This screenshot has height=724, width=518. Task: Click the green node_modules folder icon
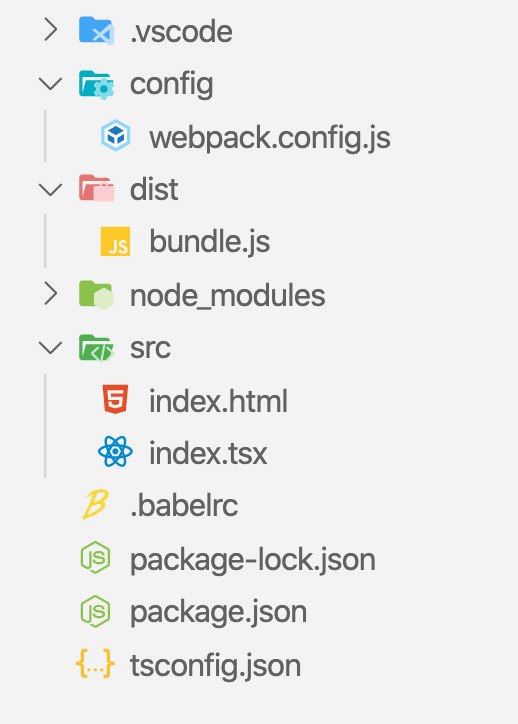(96, 295)
